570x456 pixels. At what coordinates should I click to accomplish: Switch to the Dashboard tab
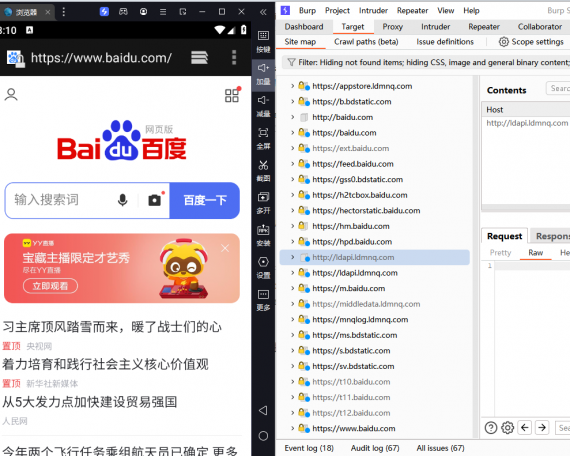pyautogui.click(x=304, y=27)
